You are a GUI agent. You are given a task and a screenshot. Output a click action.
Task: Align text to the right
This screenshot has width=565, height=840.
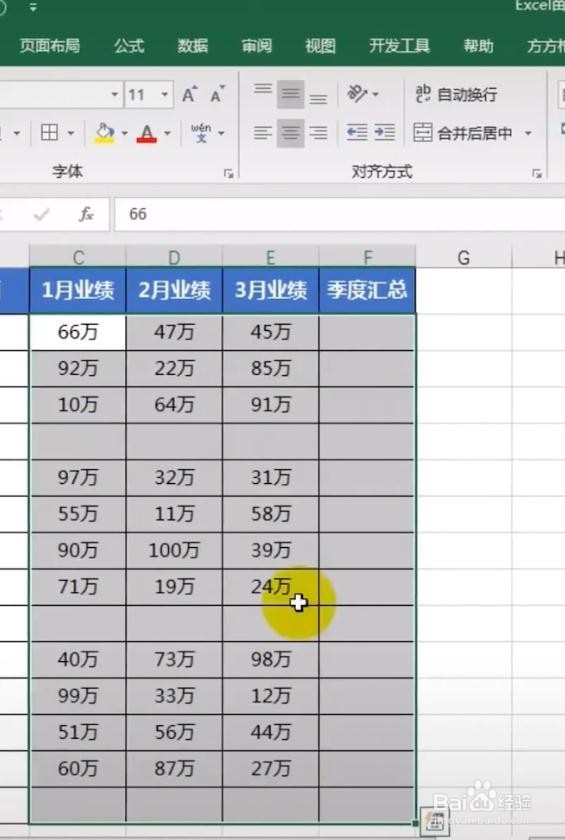(x=318, y=133)
